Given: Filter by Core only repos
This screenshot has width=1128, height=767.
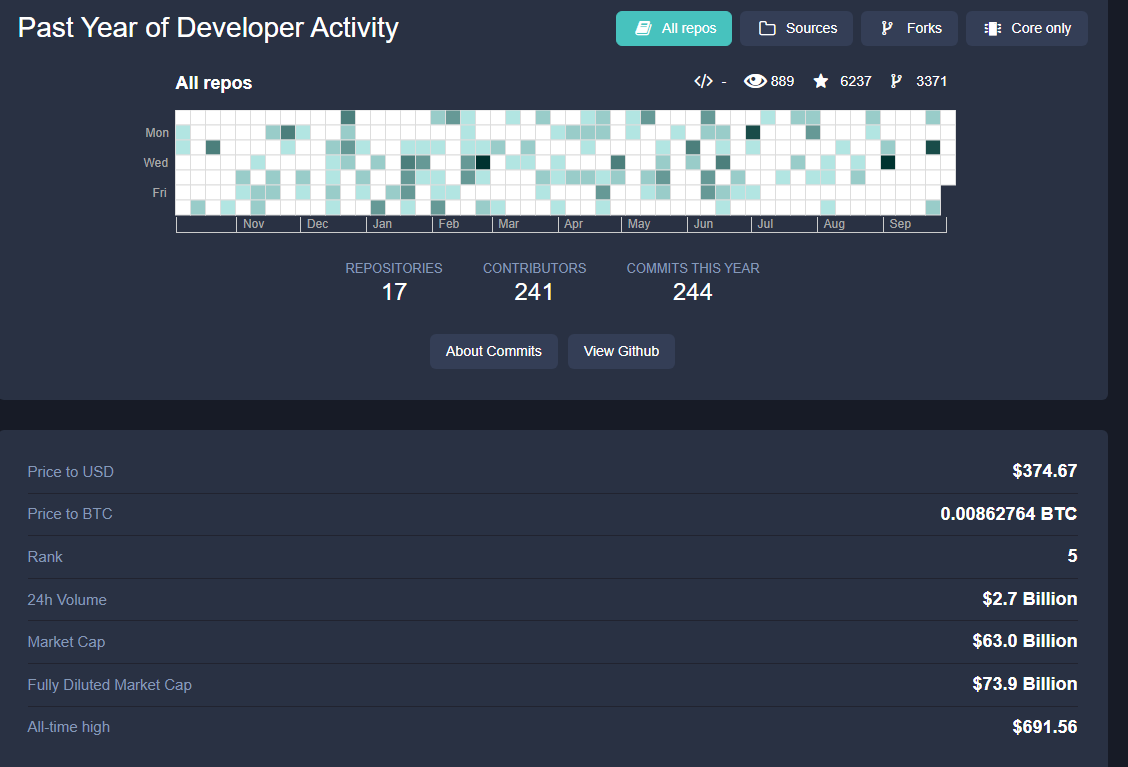Looking at the screenshot, I should pyautogui.click(x=1027, y=29).
